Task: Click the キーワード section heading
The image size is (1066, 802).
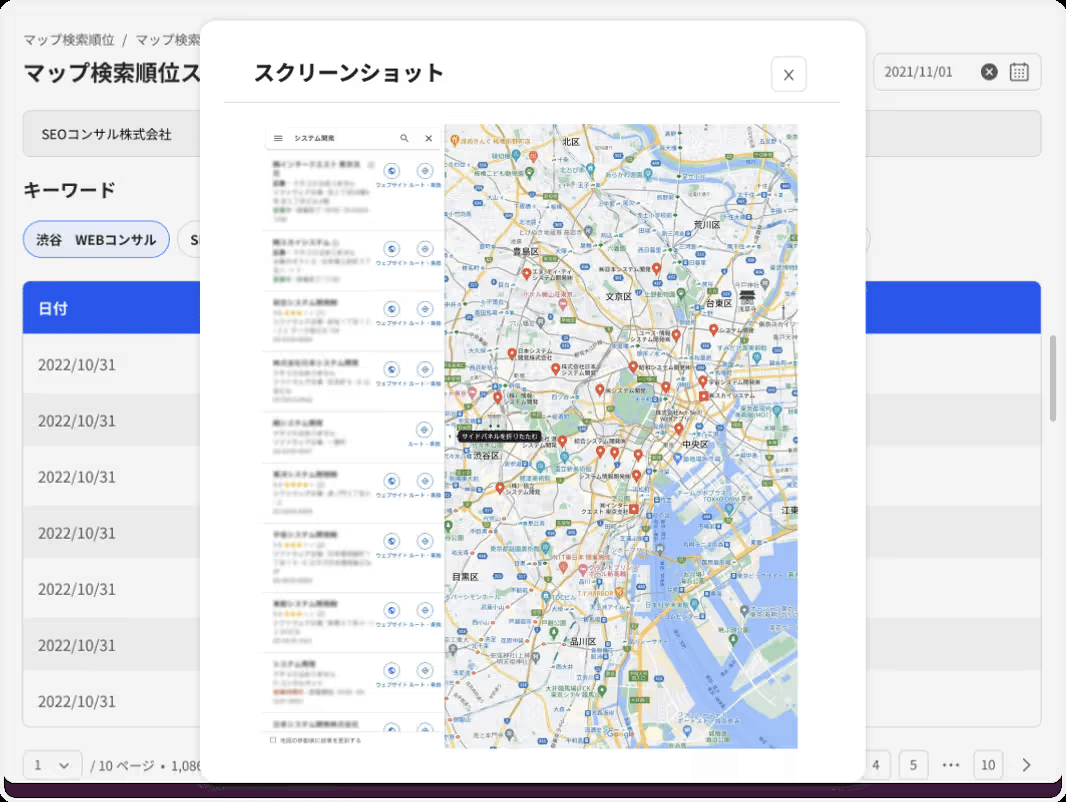Action: point(69,190)
